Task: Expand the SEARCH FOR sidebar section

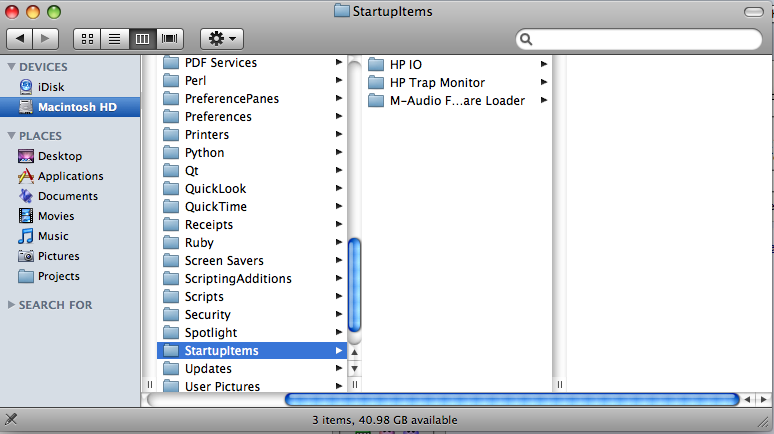Action: [11, 305]
